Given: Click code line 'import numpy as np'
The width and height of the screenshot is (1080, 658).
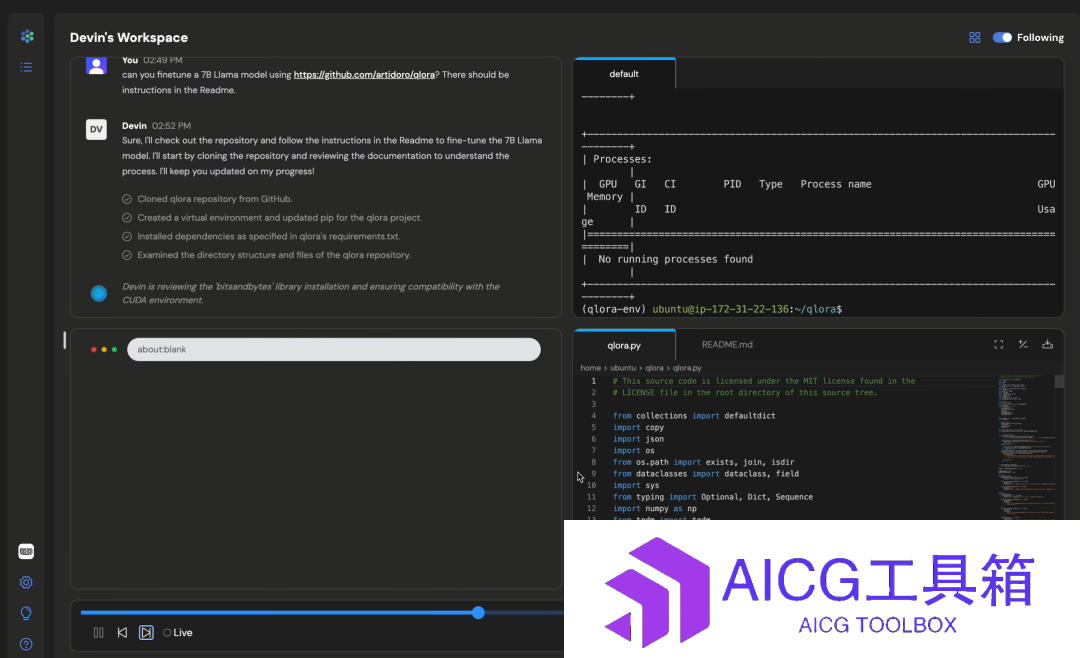Looking at the screenshot, I should [x=654, y=508].
